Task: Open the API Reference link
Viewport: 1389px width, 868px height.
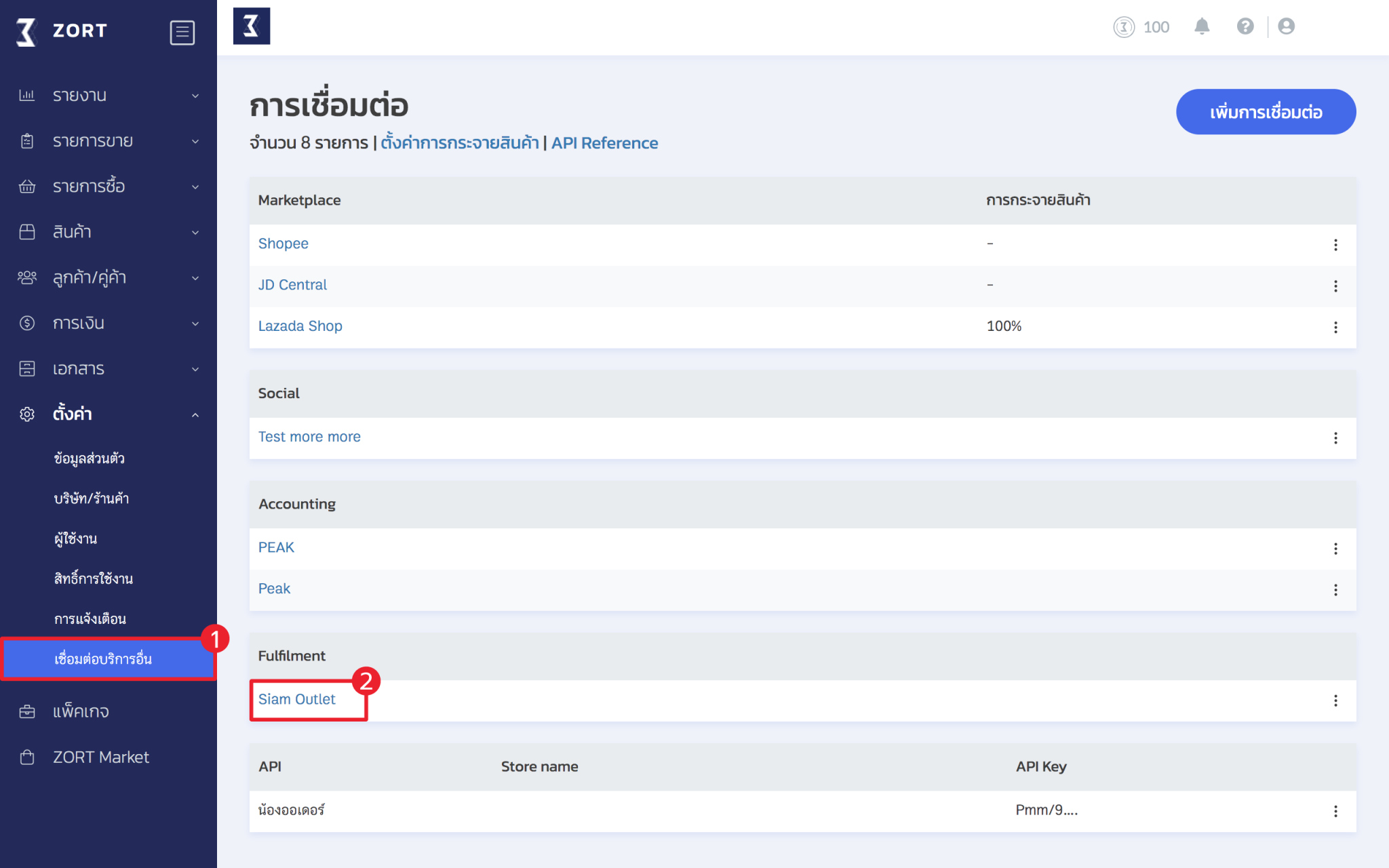Action: coord(604,143)
